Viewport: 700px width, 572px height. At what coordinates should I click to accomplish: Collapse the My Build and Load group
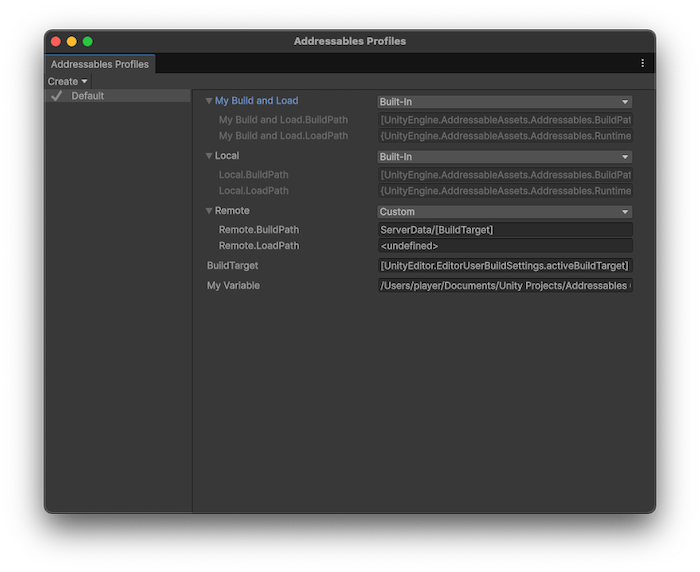(209, 101)
